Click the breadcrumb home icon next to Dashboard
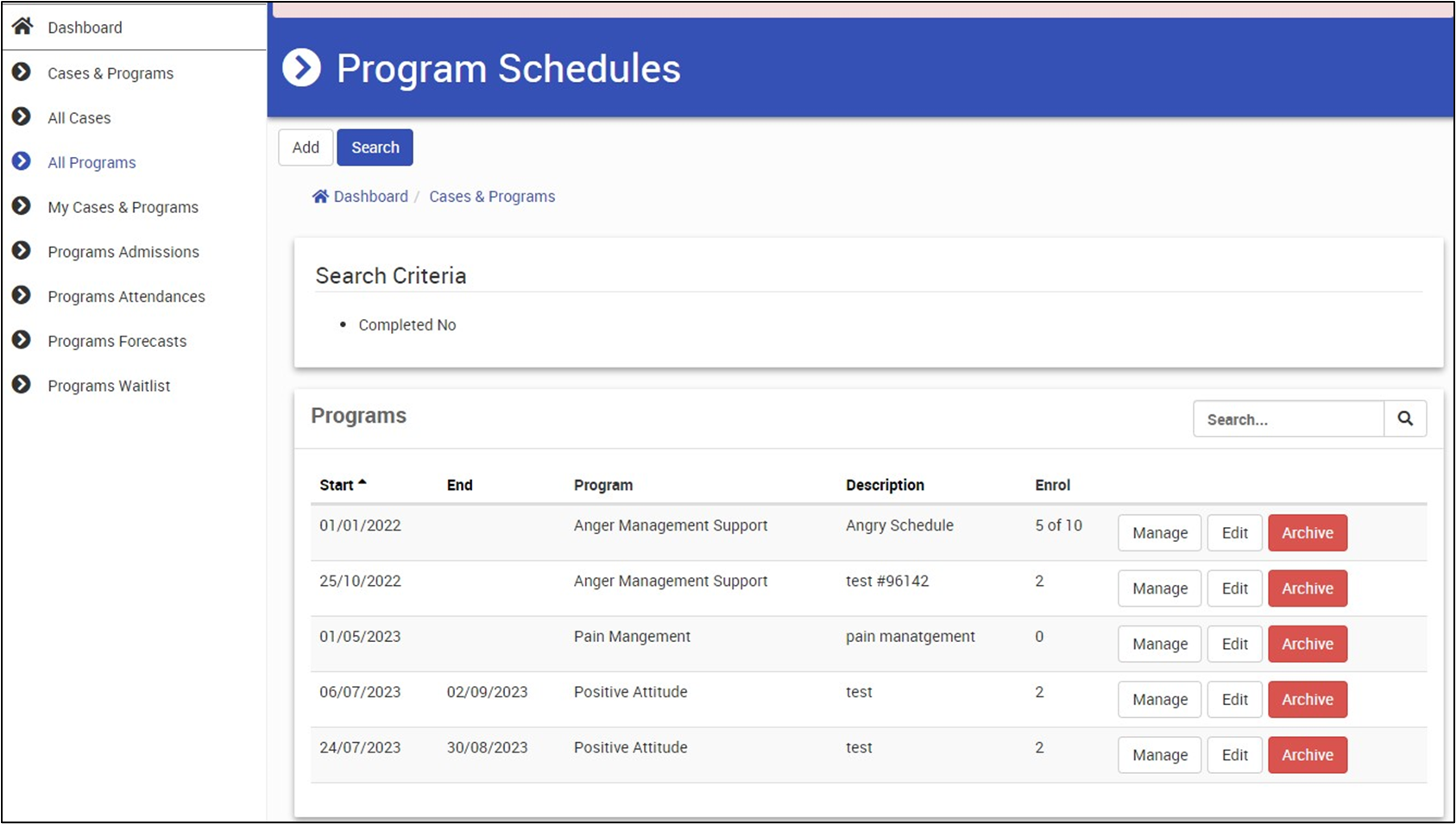This screenshot has height=824, width=1456. coord(320,197)
